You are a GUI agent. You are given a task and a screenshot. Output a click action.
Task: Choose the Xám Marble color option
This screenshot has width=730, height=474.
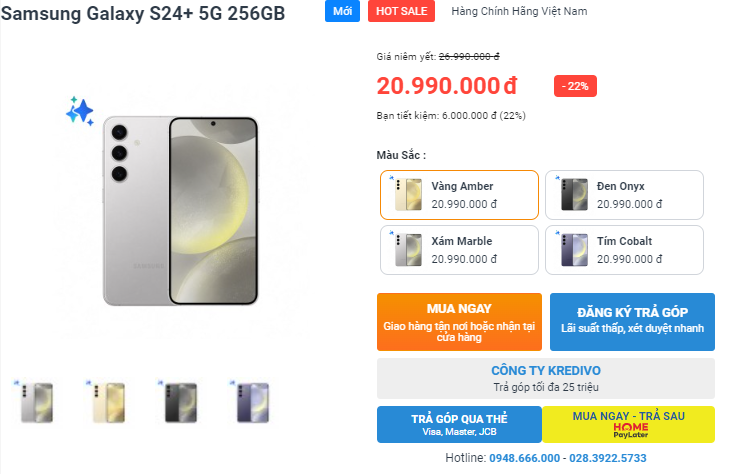tap(460, 250)
